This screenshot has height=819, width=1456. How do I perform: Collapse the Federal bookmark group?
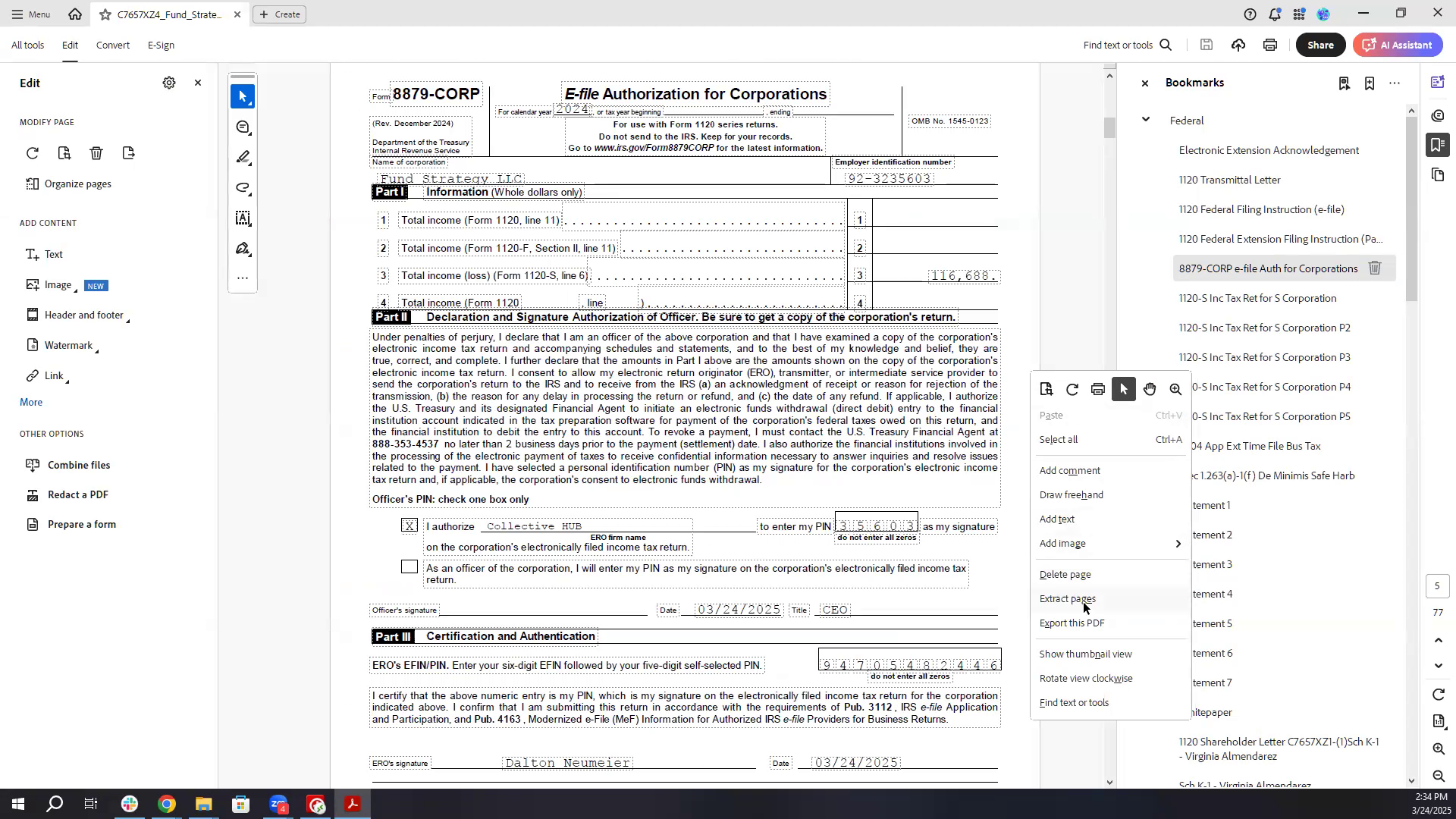click(x=1146, y=120)
